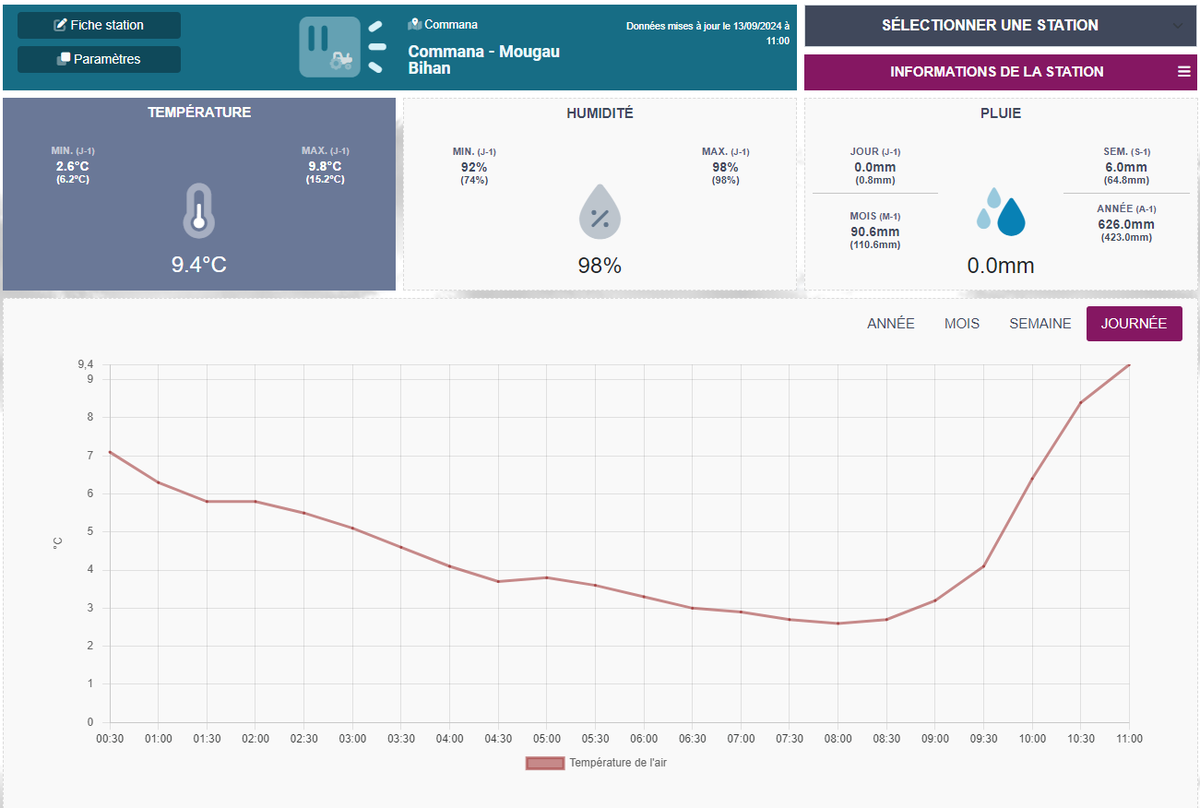
Task: Select the JOURNÉE tab above the chart
Action: (1134, 323)
